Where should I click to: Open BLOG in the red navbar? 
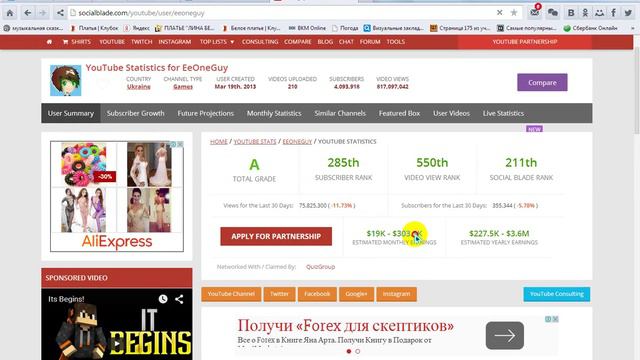(325, 42)
